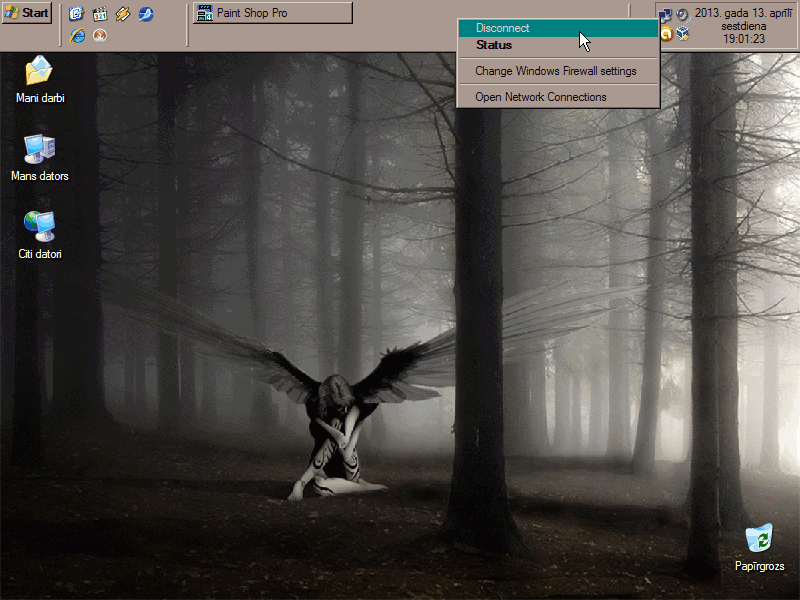800x600 pixels.
Task: Choose Disconnect from the context menu
Action: pyautogui.click(x=558, y=28)
